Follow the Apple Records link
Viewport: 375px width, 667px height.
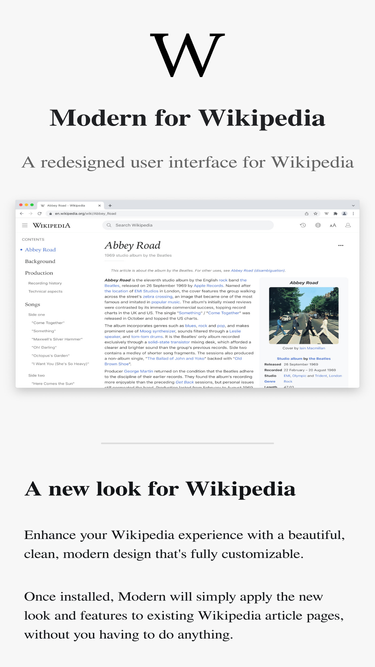click(x=208, y=286)
